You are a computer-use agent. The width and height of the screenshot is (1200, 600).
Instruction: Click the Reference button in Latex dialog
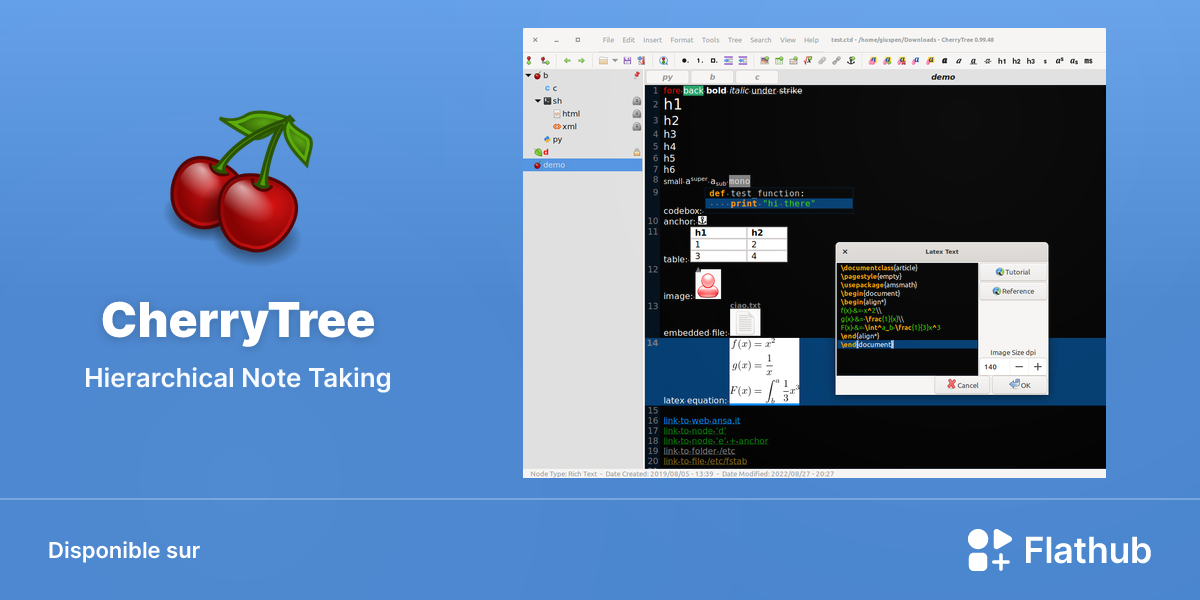pos(1013,291)
